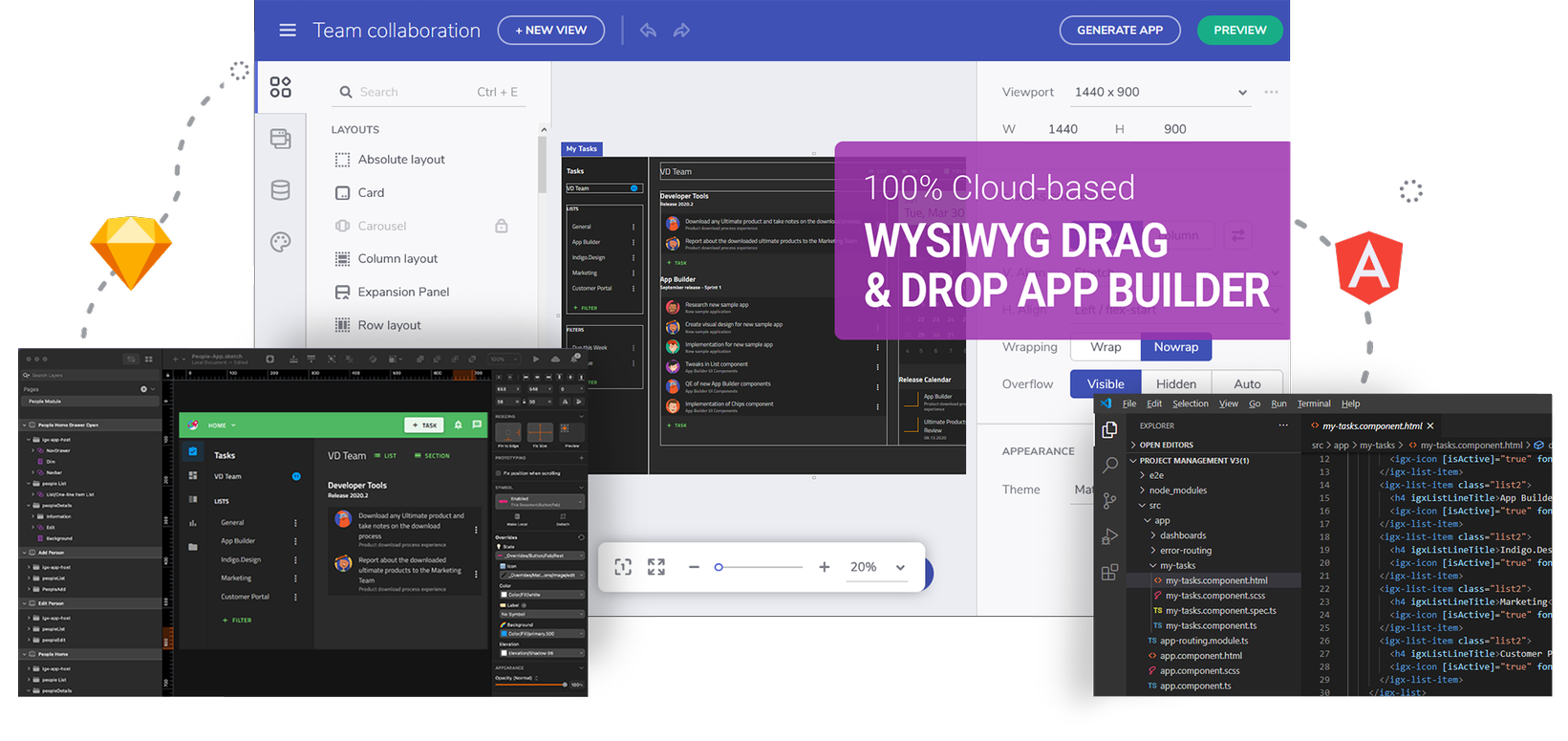Screen dimensions: 1568x741
Task: Open the zoom percentage dropdown showing 20%
Action: click(x=878, y=567)
